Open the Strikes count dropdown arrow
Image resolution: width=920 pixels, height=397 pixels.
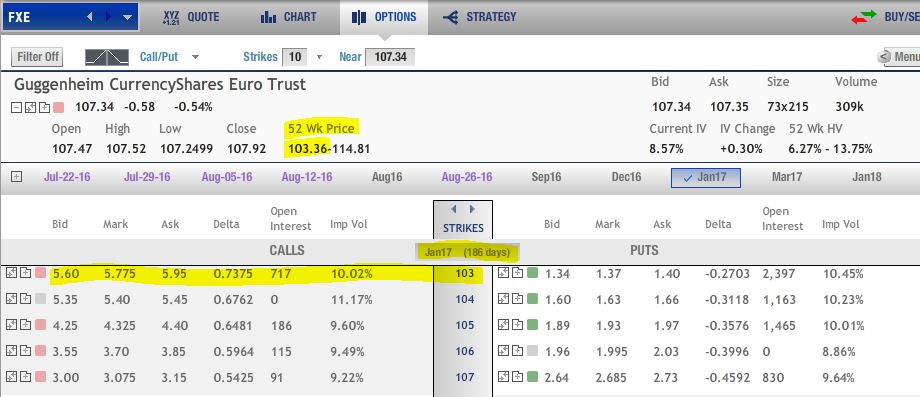[x=319, y=57]
